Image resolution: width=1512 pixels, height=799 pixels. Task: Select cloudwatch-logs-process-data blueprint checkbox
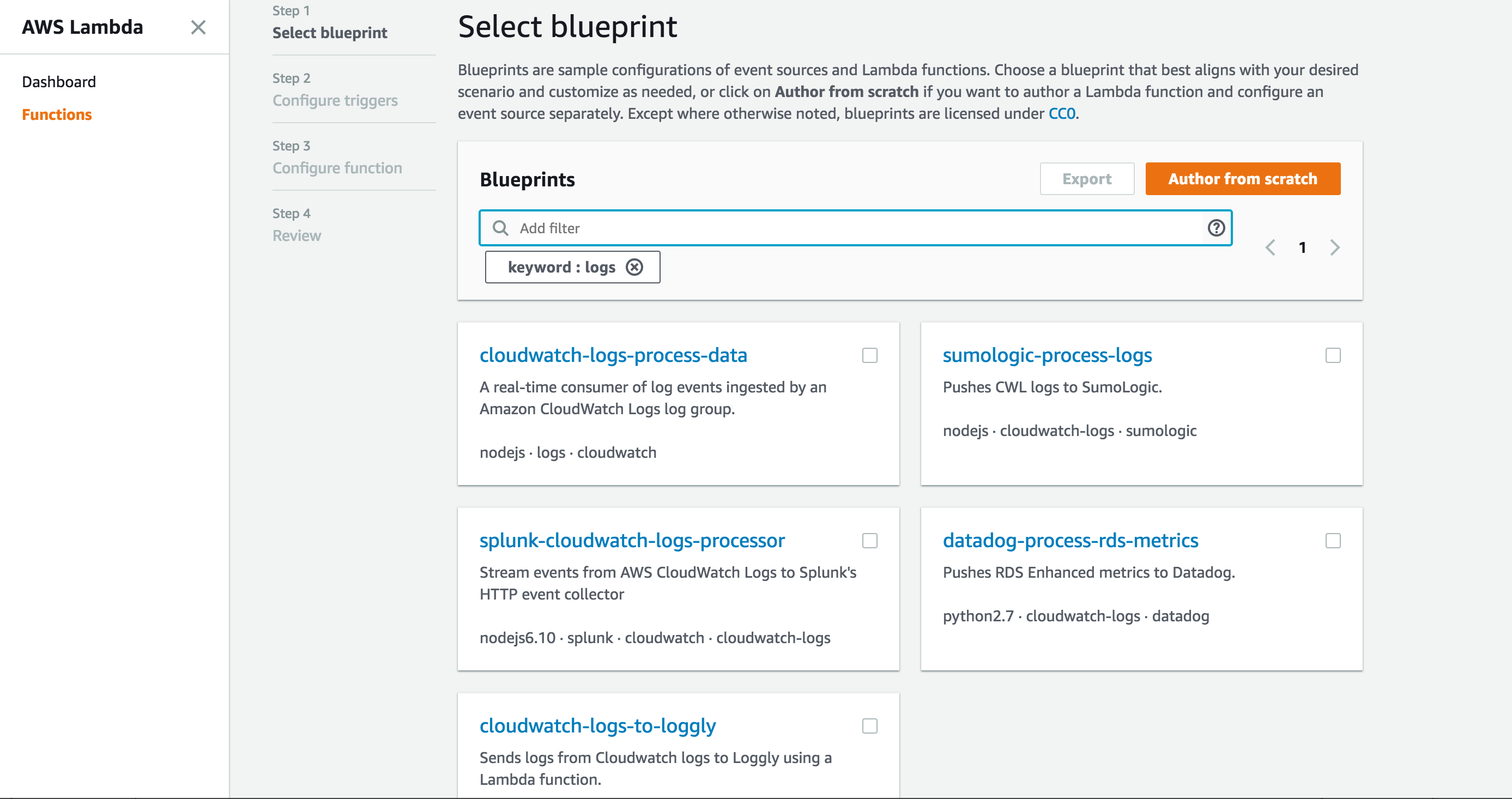click(x=869, y=355)
